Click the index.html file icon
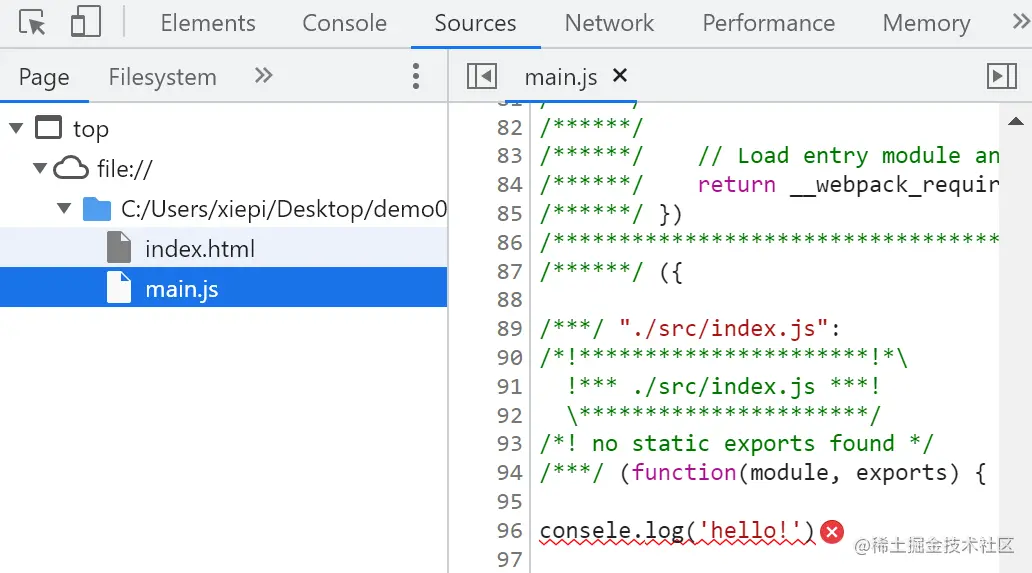Image resolution: width=1032 pixels, height=573 pixels. [119, 248]
